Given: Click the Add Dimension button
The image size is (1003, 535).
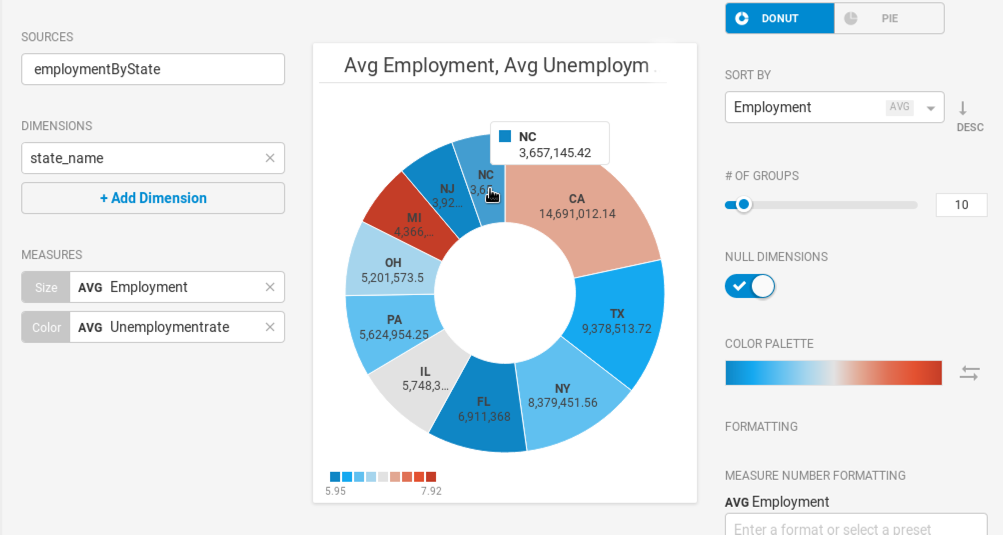Looking at the screenshot, I should coord(153,198).
